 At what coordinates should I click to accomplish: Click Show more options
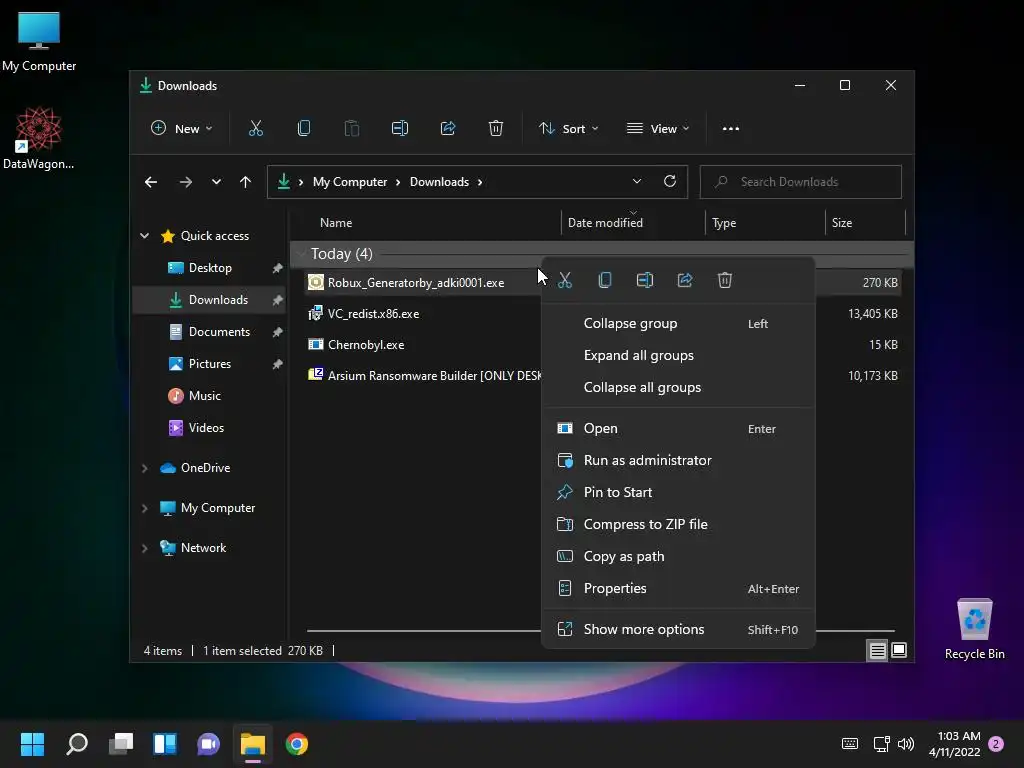678,630
